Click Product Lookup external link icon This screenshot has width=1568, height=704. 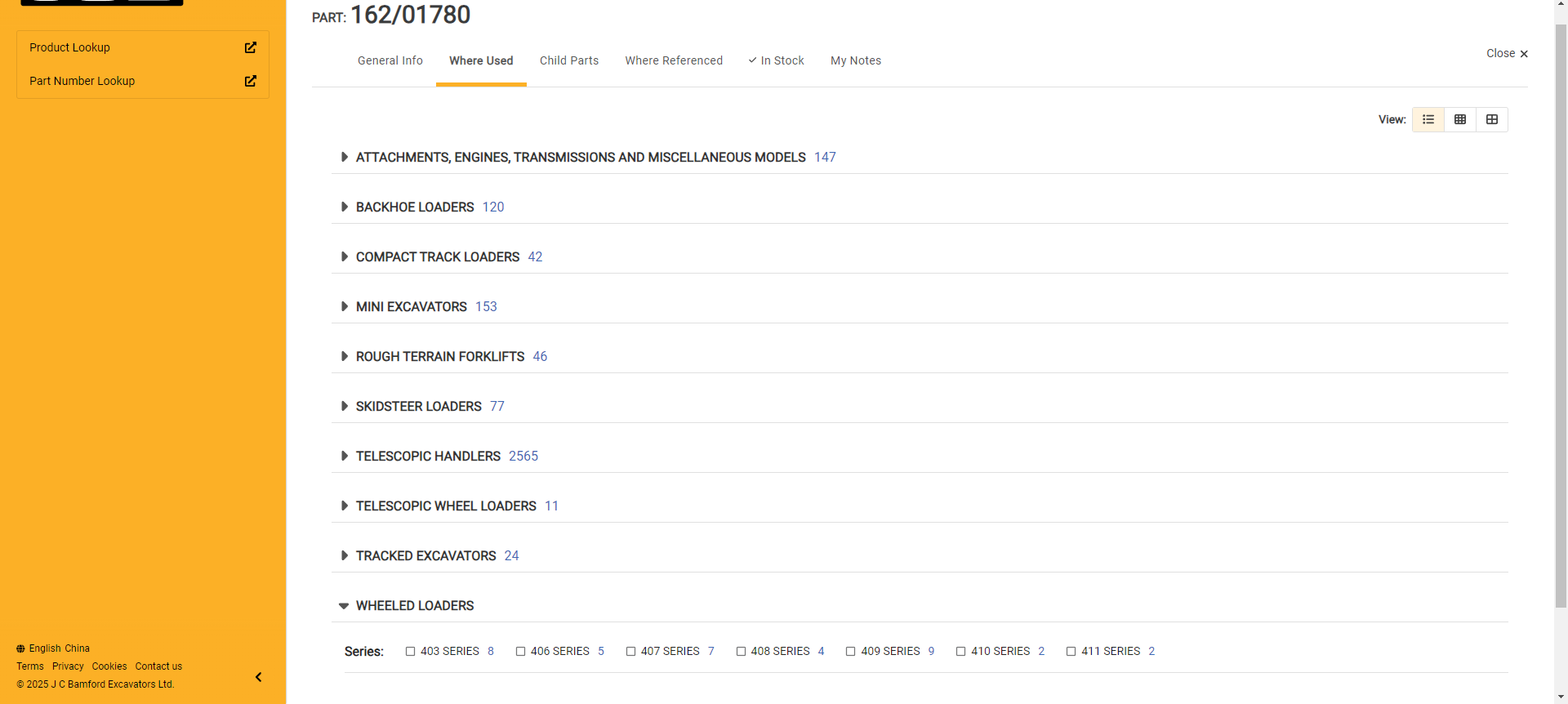[250, 47]
